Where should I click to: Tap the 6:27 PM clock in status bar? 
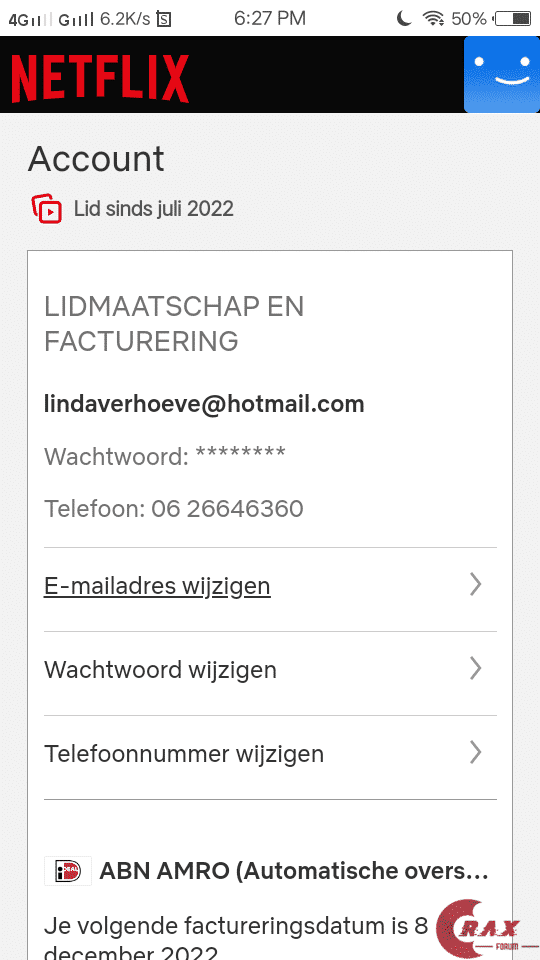point(270,18)
